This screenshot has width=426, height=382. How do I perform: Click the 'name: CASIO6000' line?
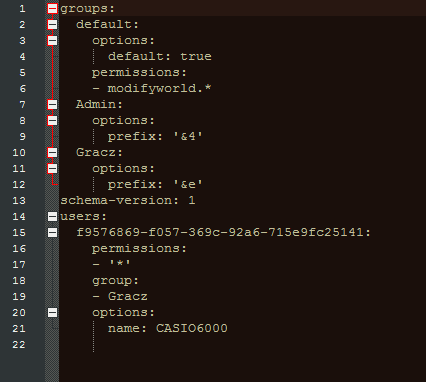coord(168,328)
